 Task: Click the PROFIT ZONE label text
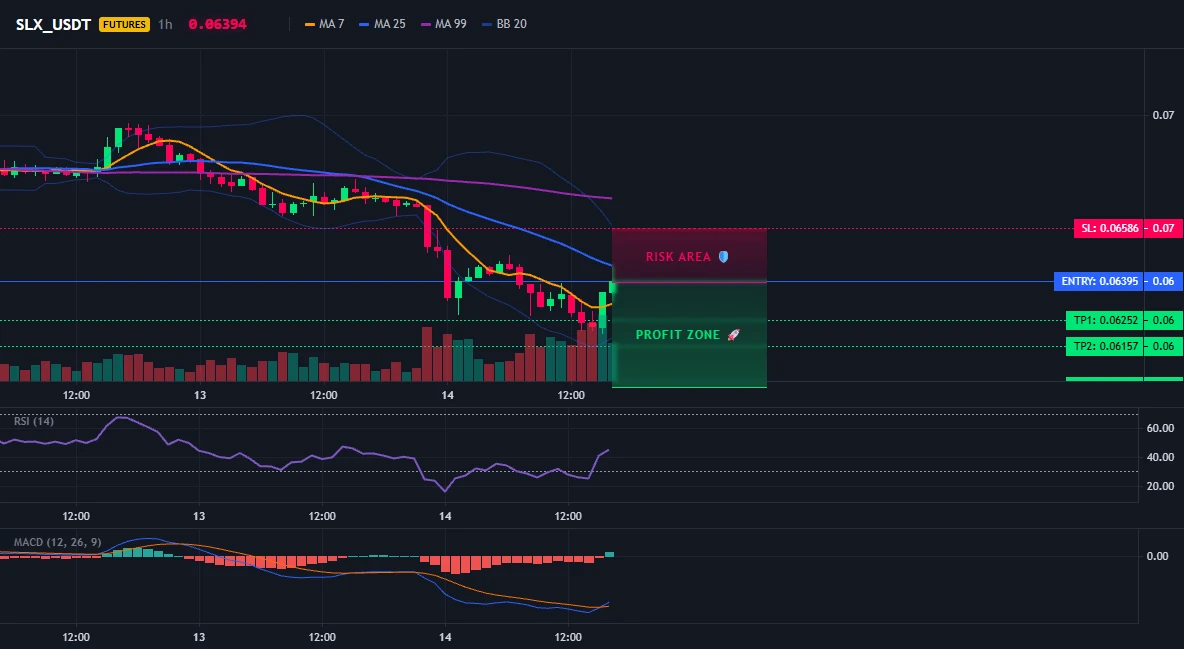pyautogui.click(x=677, y=335)
